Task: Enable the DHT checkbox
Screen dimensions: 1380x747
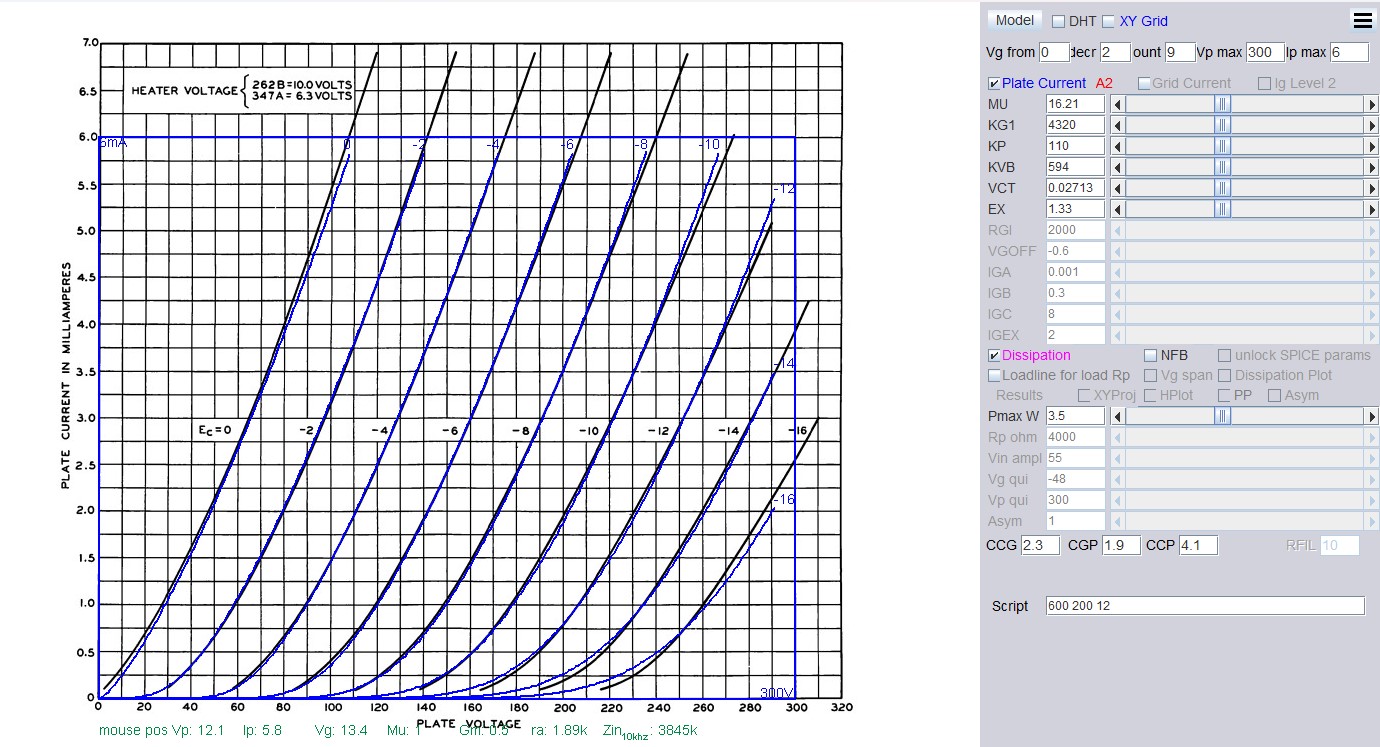Action: click(1058, 21)
